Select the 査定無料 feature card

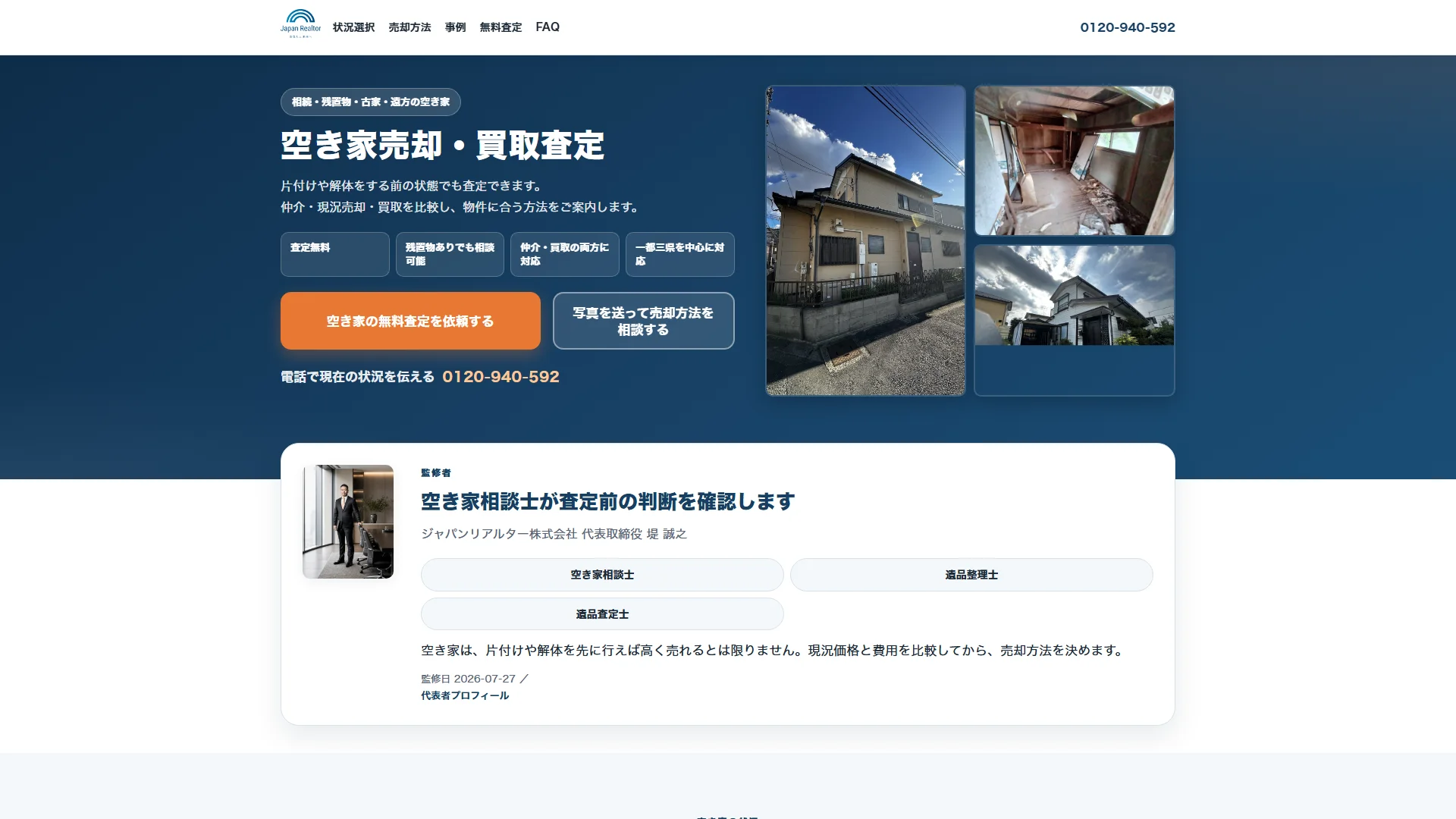click(335, 254)
